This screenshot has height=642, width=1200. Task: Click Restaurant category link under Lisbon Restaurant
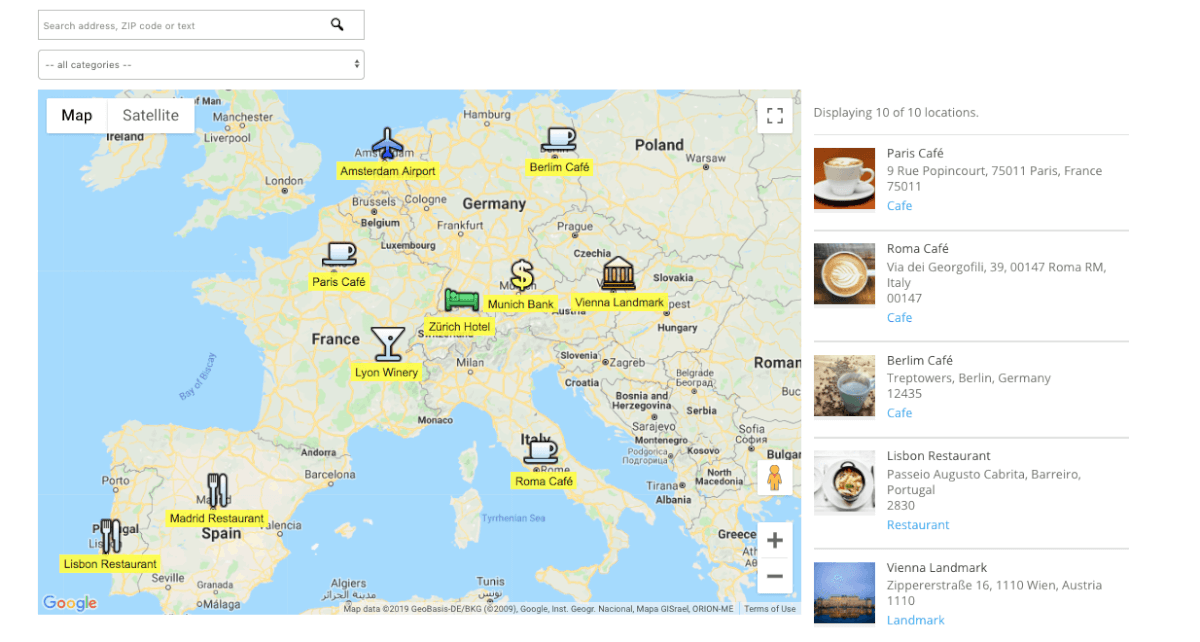pos(918,525)
